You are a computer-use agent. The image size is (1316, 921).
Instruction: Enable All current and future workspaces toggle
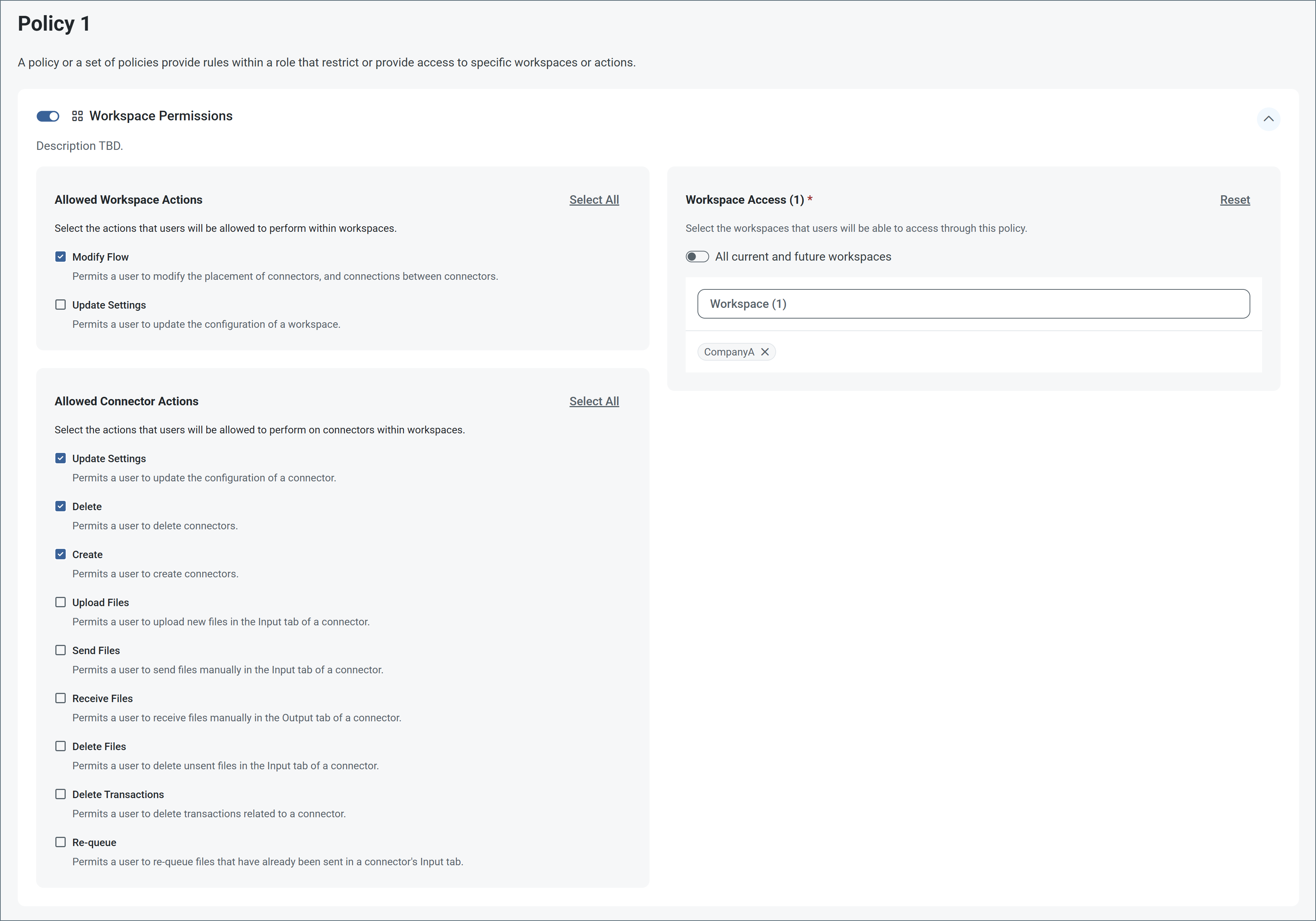(697, 256)
